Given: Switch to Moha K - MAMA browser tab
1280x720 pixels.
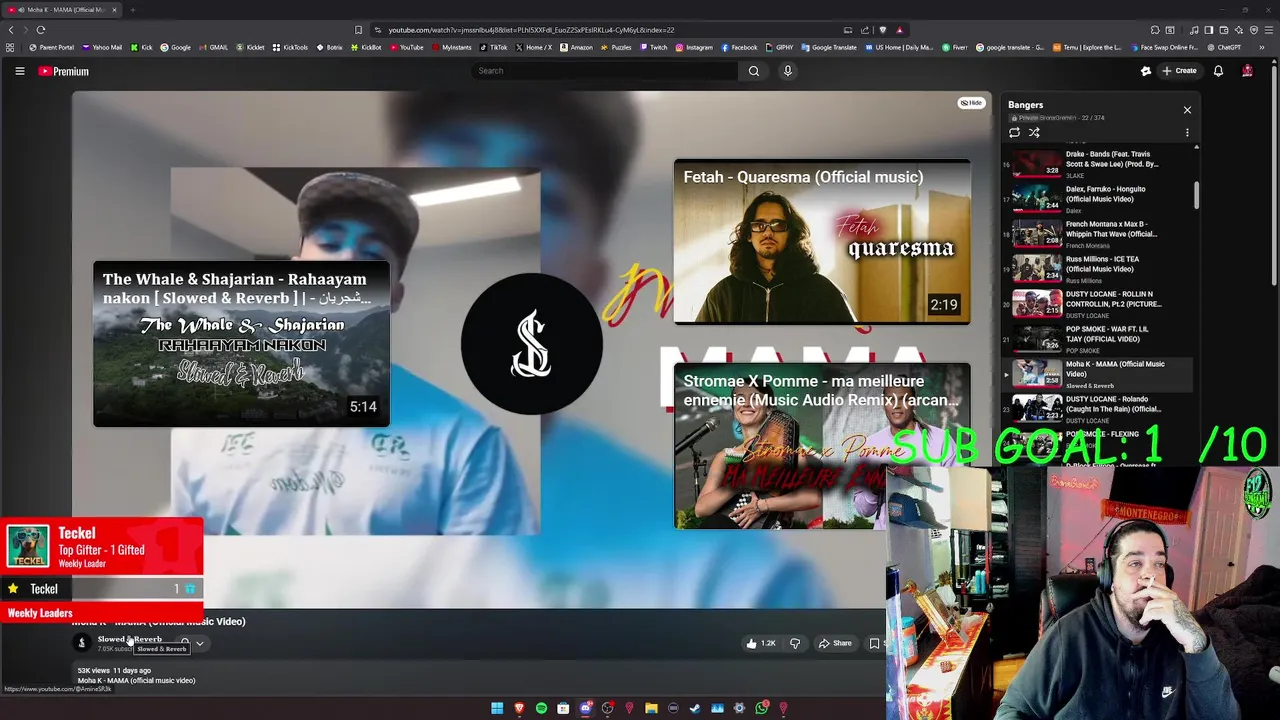Looking at the screenshot, I should coord(62,10).
